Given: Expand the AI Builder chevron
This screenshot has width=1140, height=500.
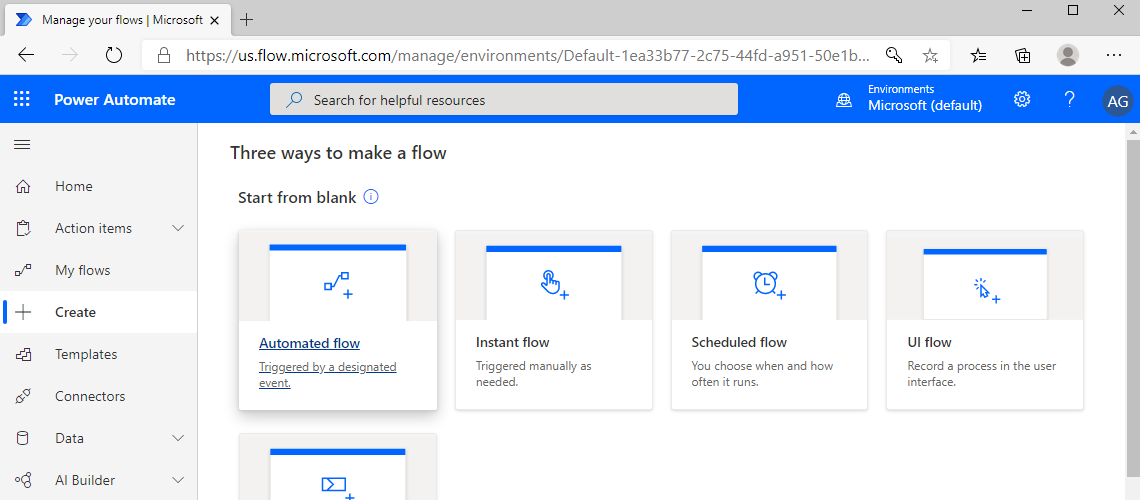Looking at the screenshot, I should tap(178, 480).
